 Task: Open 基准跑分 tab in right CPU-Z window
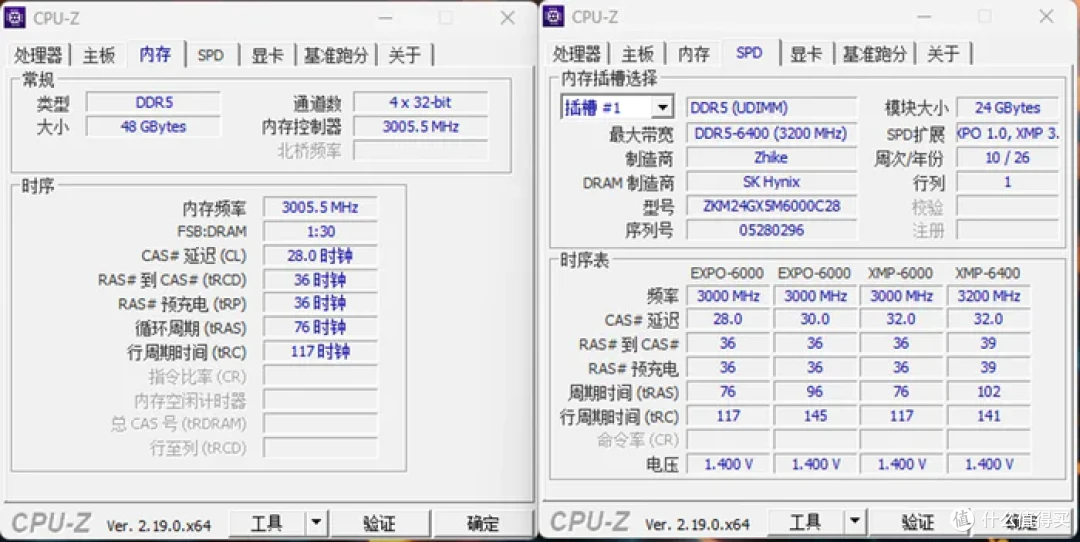(x=875, y=54)
